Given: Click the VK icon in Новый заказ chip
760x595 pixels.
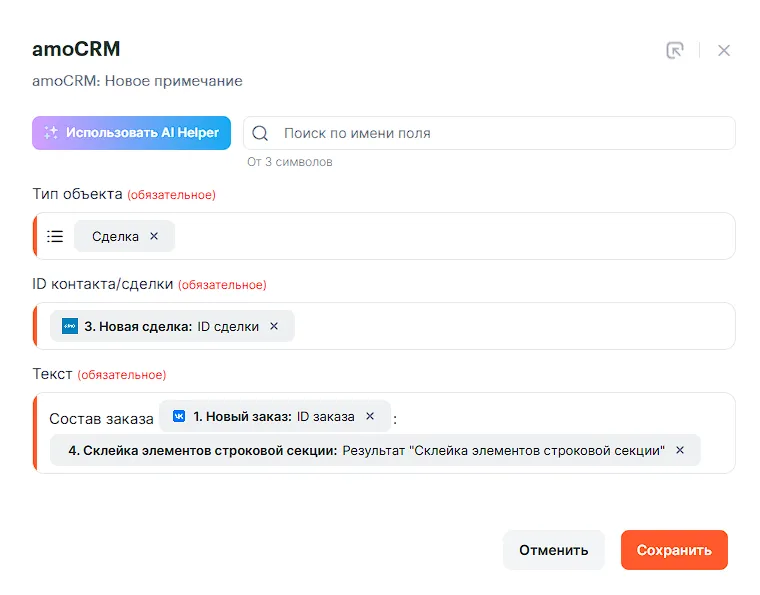Looking at the screenshot, I should [179, 416].
